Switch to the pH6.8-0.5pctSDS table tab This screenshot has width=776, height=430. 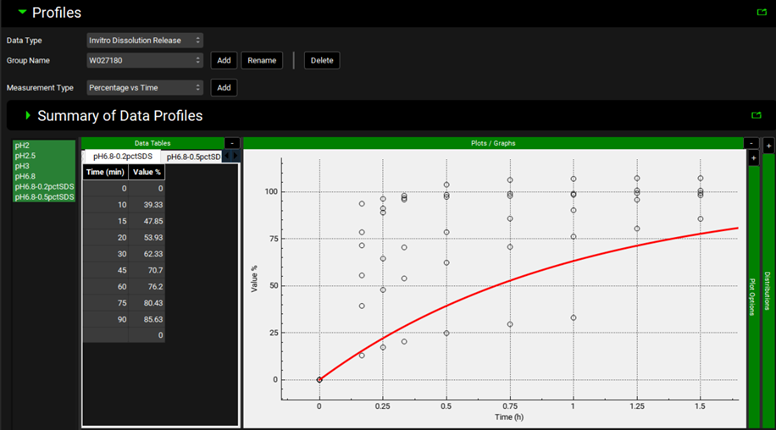coord(193,157)
